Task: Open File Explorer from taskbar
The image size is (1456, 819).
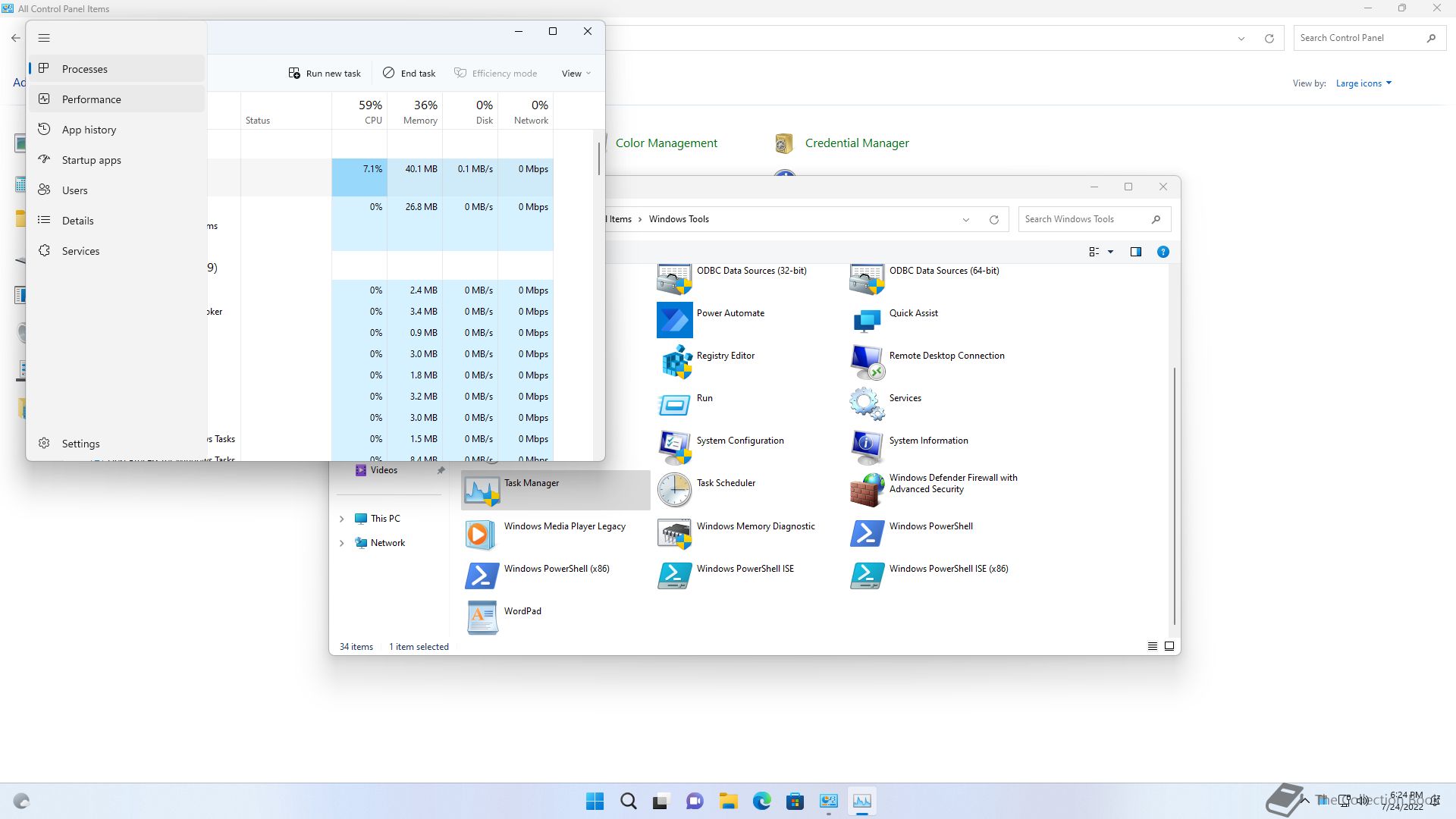Action: (728, 801)
